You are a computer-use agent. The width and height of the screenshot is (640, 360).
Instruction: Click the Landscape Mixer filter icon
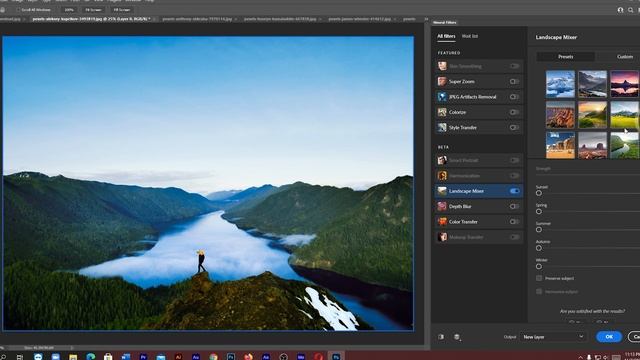click(x=442, y=191)
